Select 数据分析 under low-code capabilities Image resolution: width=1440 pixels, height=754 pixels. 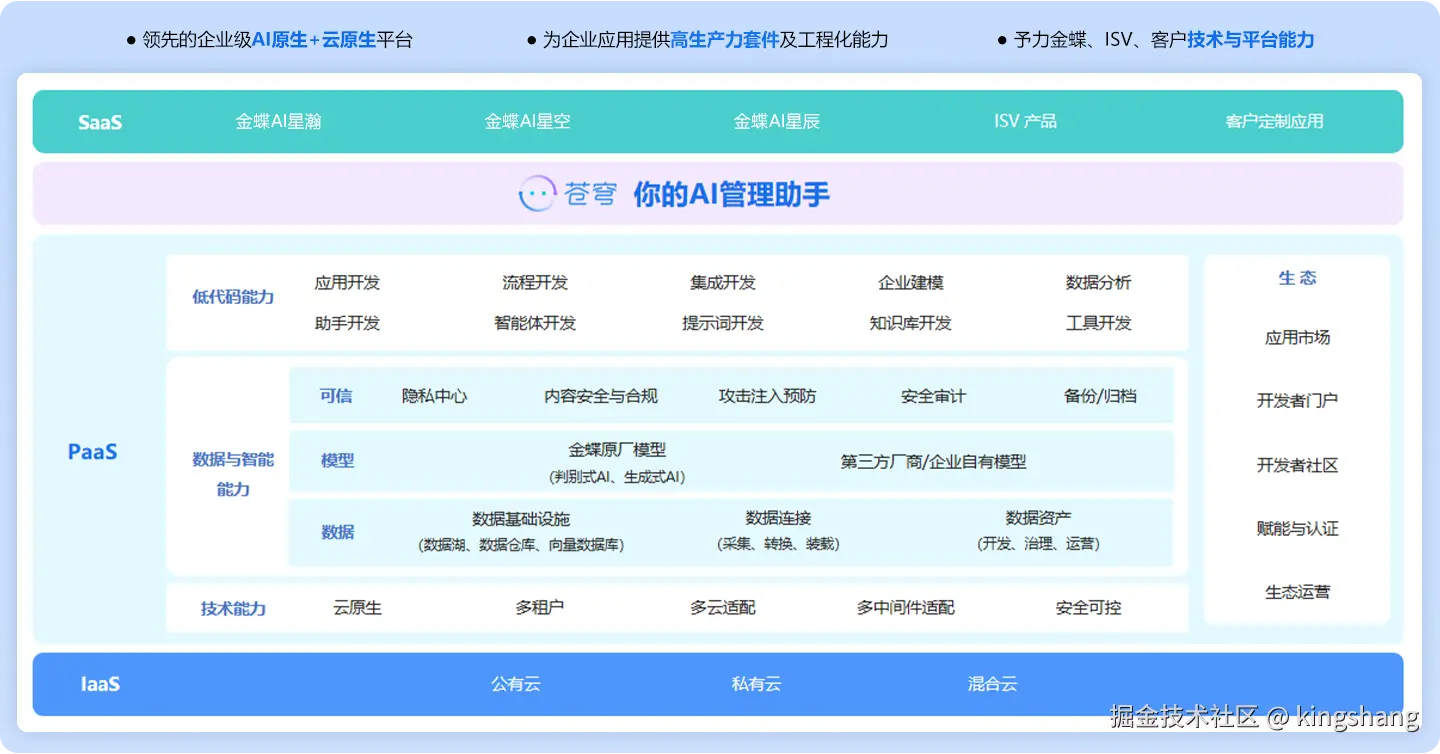tap(1098, 283)
